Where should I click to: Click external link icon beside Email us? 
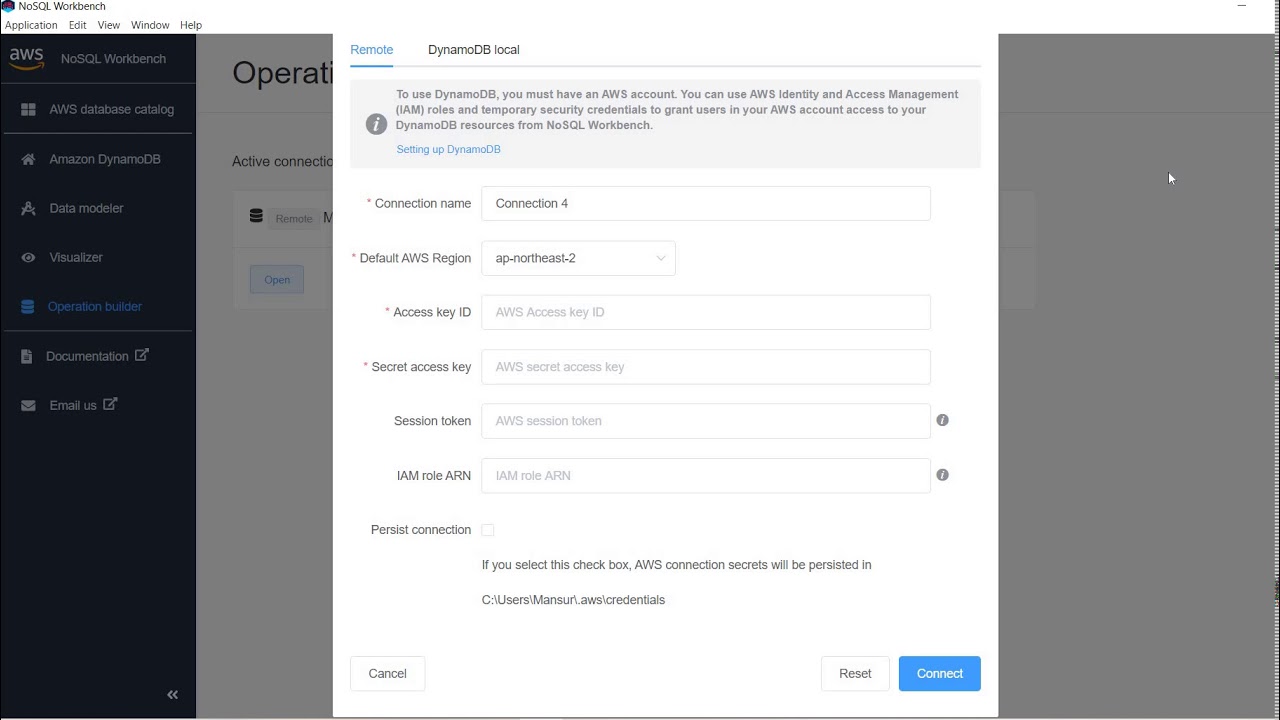[x=110, y=404]
